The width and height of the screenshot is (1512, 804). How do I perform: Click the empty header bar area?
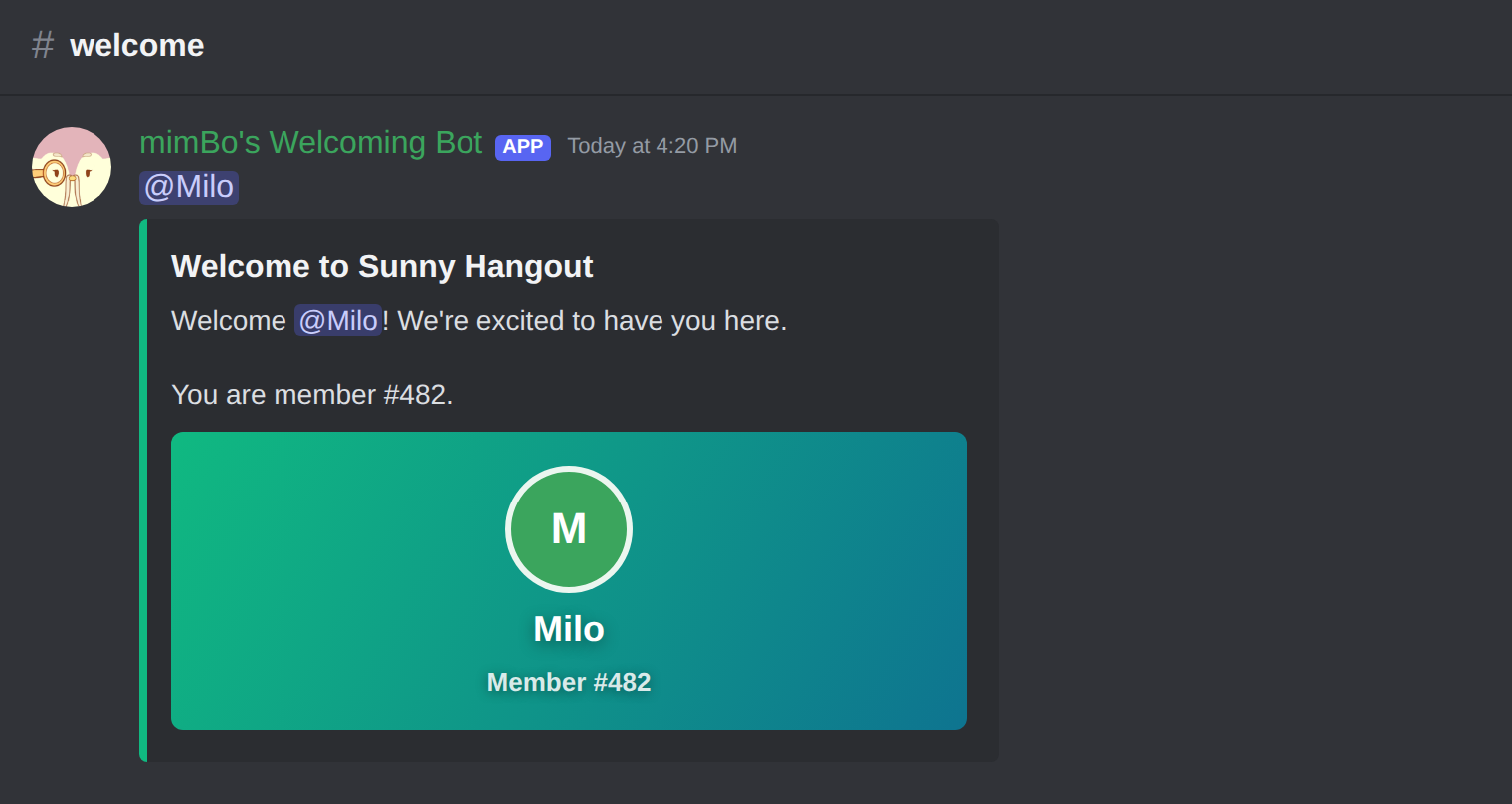[855, 46]
